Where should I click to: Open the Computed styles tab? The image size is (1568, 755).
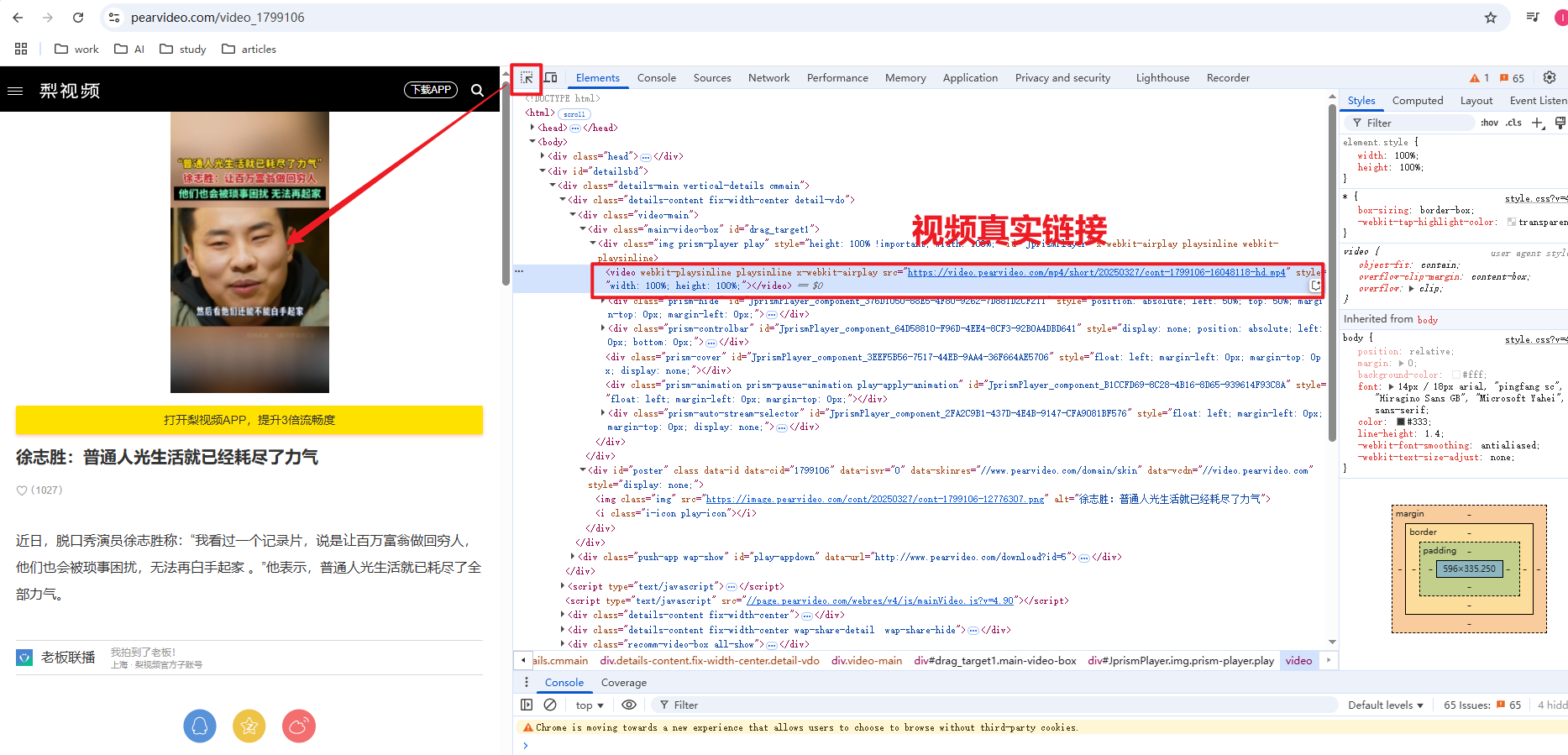pyautogui.click(x=1418, y=100)
